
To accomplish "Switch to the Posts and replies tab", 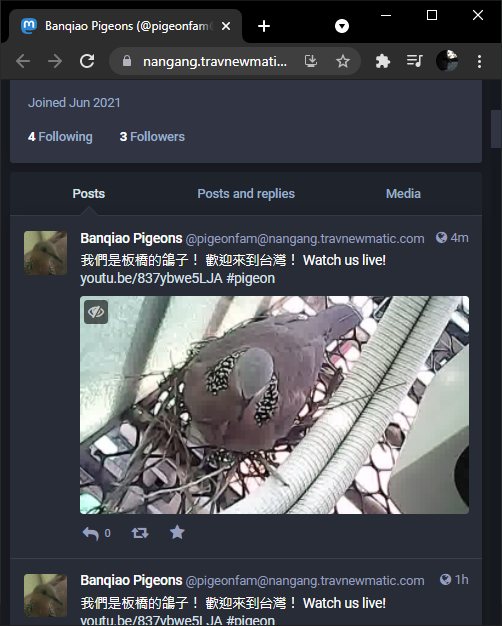I will click(x=246, y=194).
